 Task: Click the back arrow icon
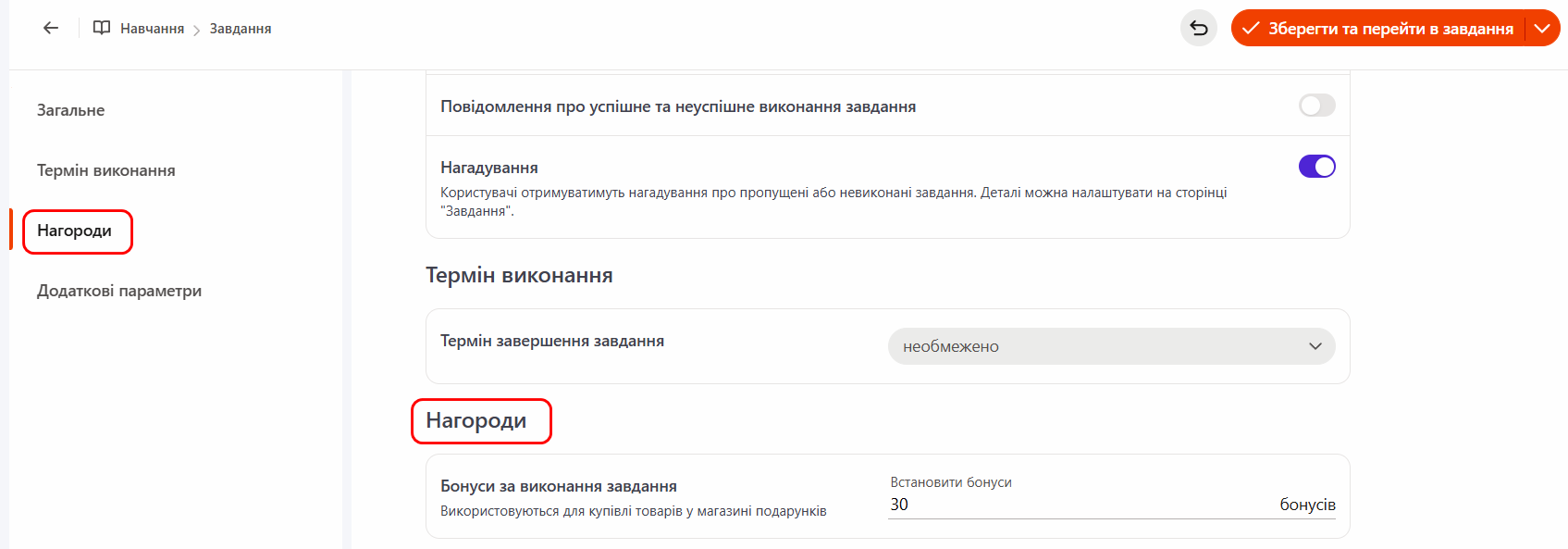point(51,28)
